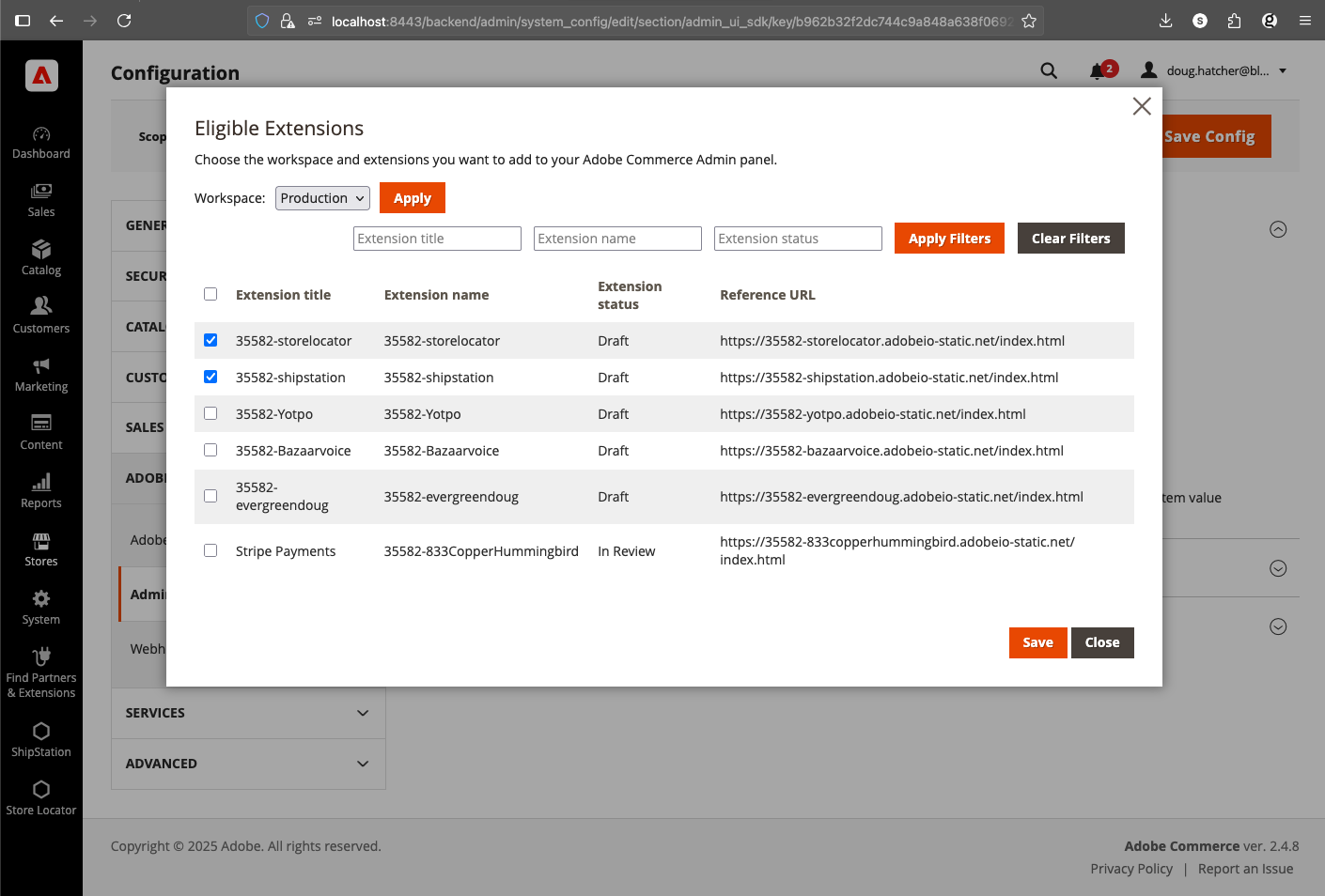
Task: Expand the SERVICES config section
Action: pyautogui.click(x=248, y=713)
